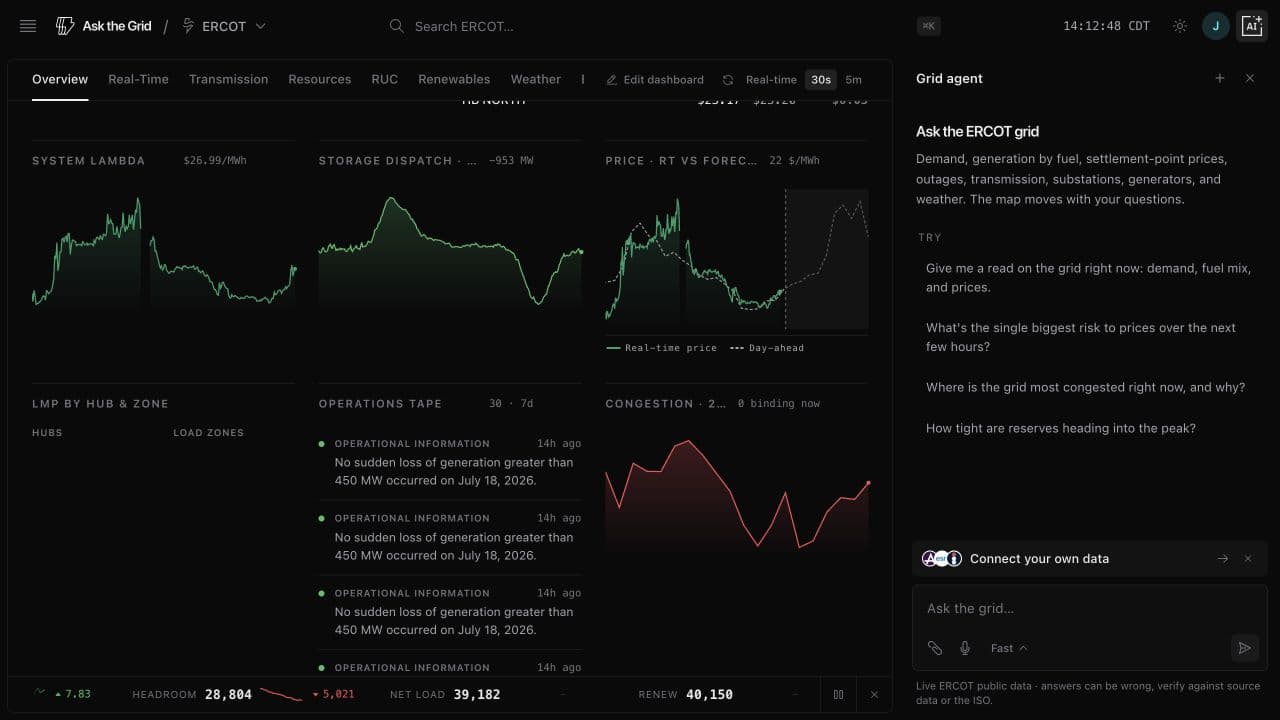Click the HUBS column label

click(x=47, y=433)
